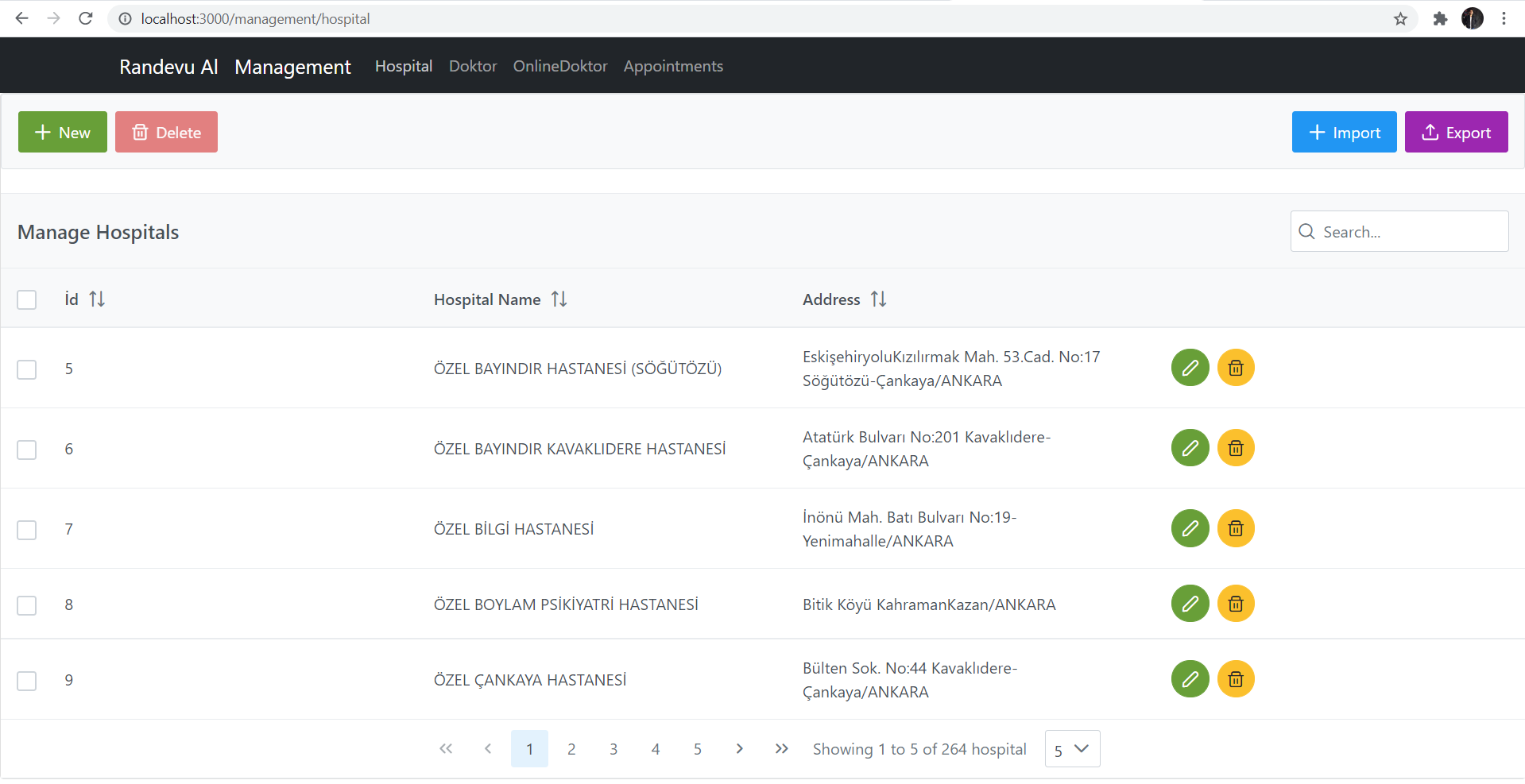Go to next page with right chevron
Viewport: 1525px width, 784px height.
pos(739,748)
